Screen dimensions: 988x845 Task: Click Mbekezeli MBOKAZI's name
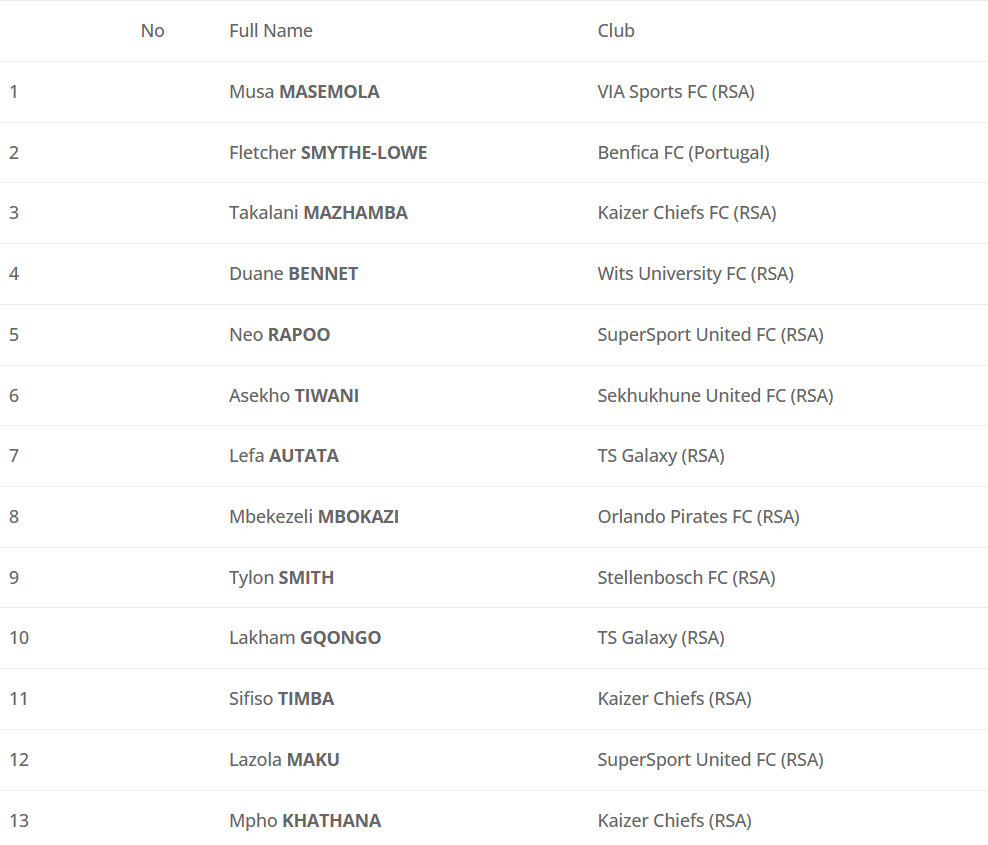point(314,517)
